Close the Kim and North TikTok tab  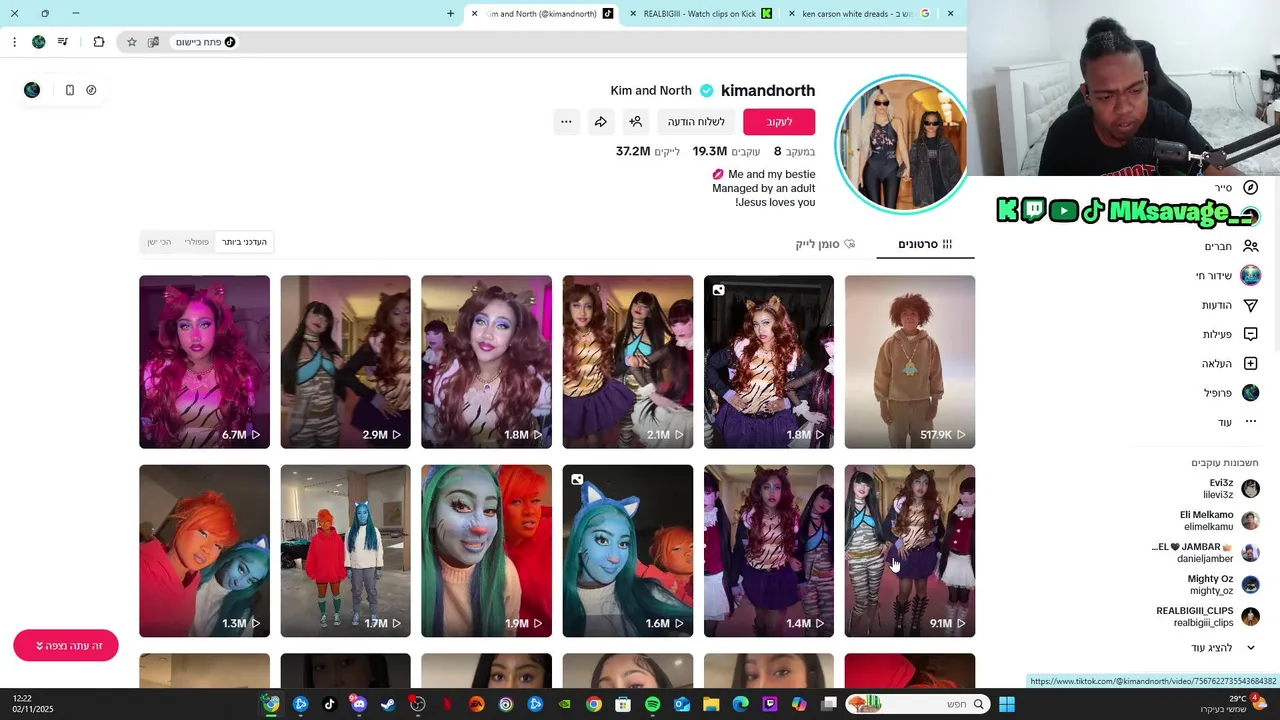(474, 14)
